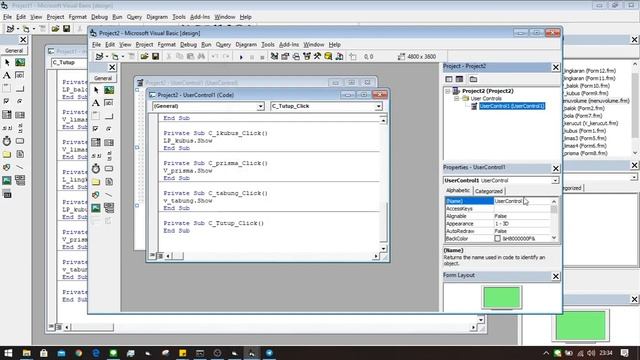The width and height of the screenshot is (640, 360).
Task: Switch to the Alphabetic properties tab
Action: pyautogui.click(x=458, y=191)
